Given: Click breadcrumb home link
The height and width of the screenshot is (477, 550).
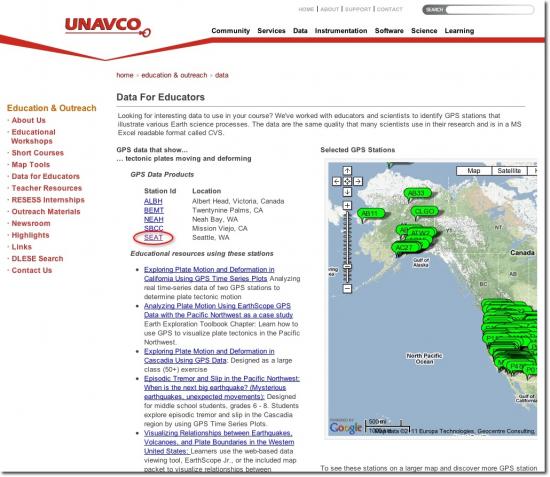Looking at the screenshot, I should [x=125, y=75].
